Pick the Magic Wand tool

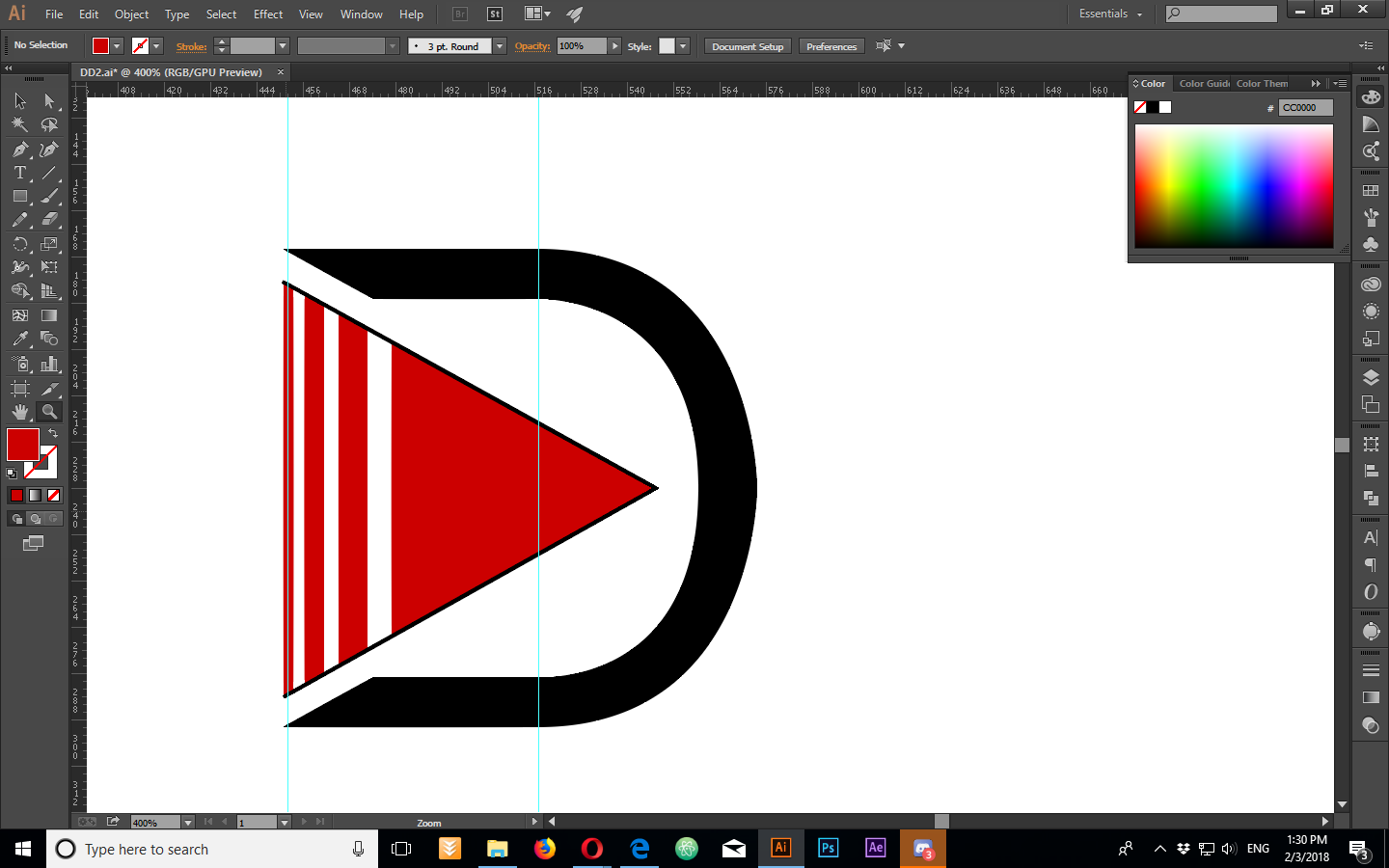[x=20, y=124]
